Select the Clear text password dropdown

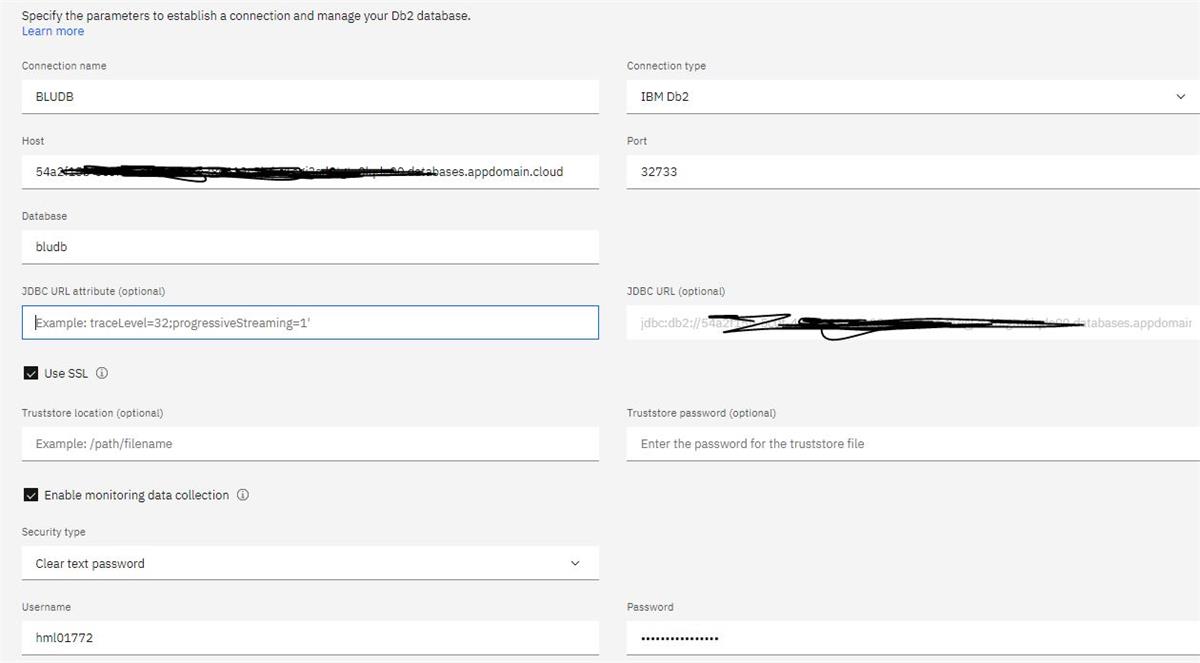tap(310, 563)
